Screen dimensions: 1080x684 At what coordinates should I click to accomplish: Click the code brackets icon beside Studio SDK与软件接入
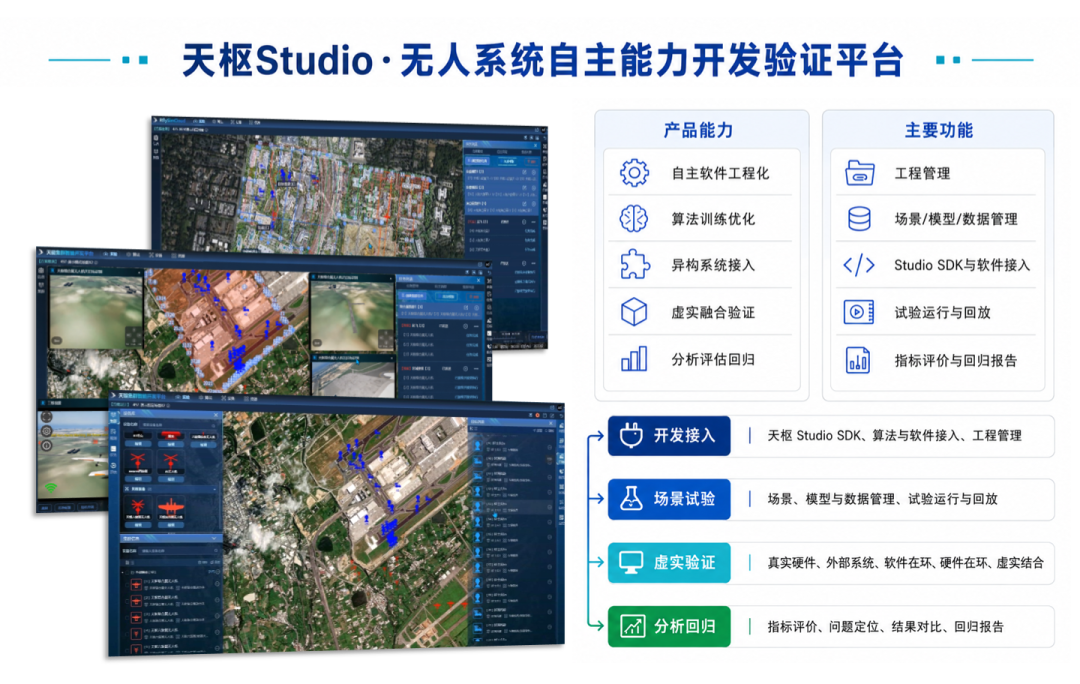tap(859, 265)
